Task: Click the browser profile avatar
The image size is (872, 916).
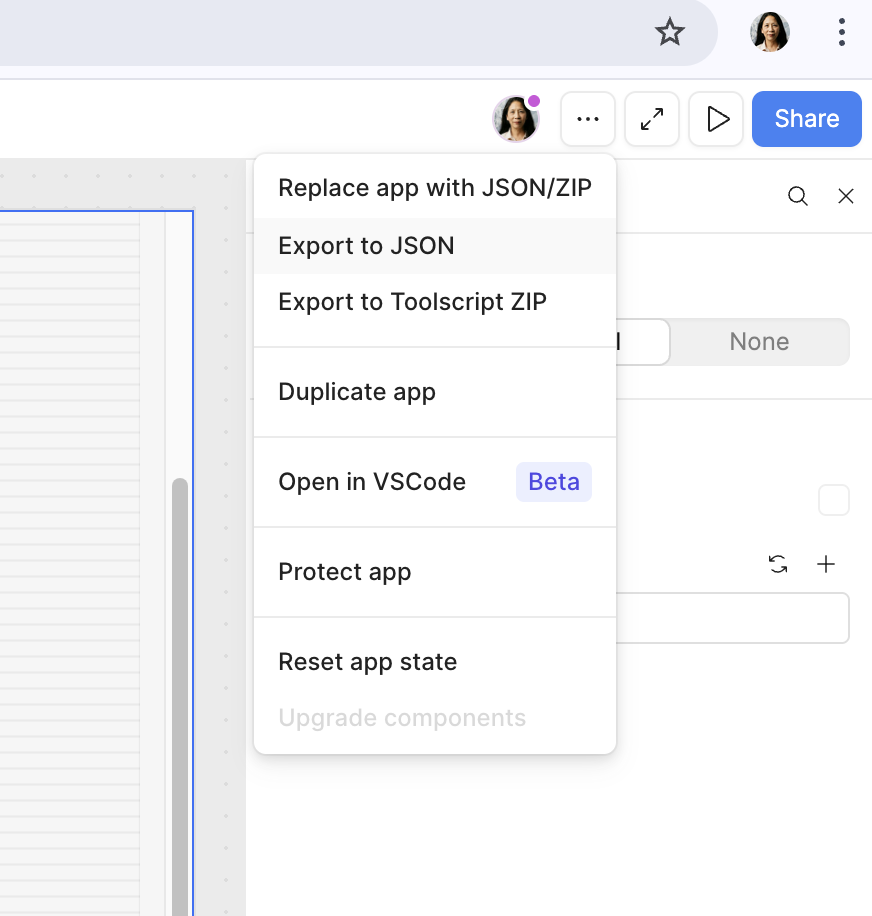Action: [x=769, y=33]
